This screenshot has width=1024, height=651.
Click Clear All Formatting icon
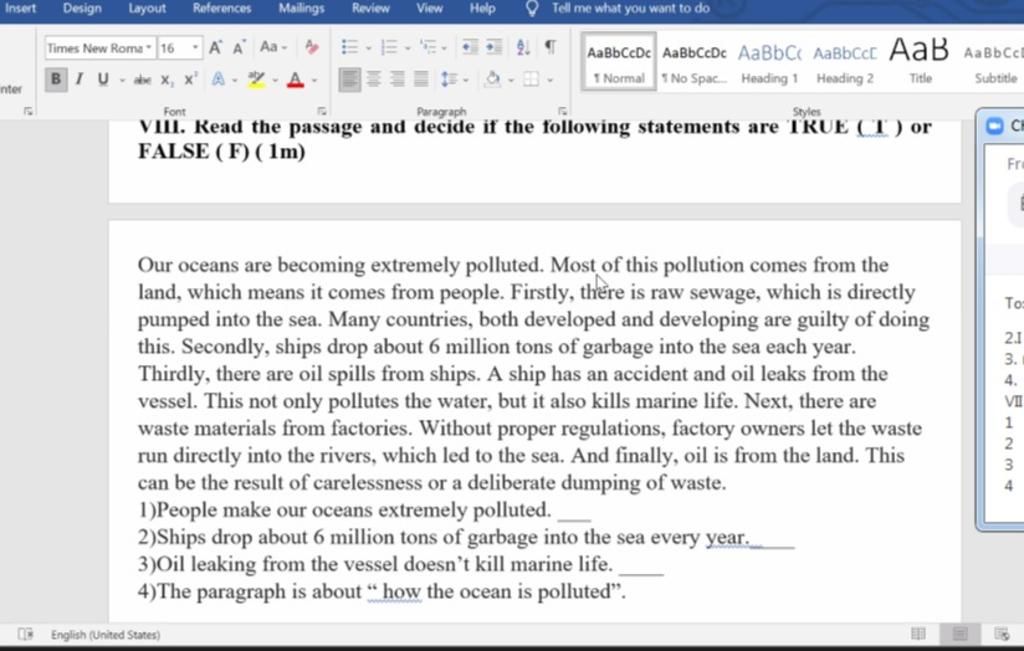click(x=312, y=47)
